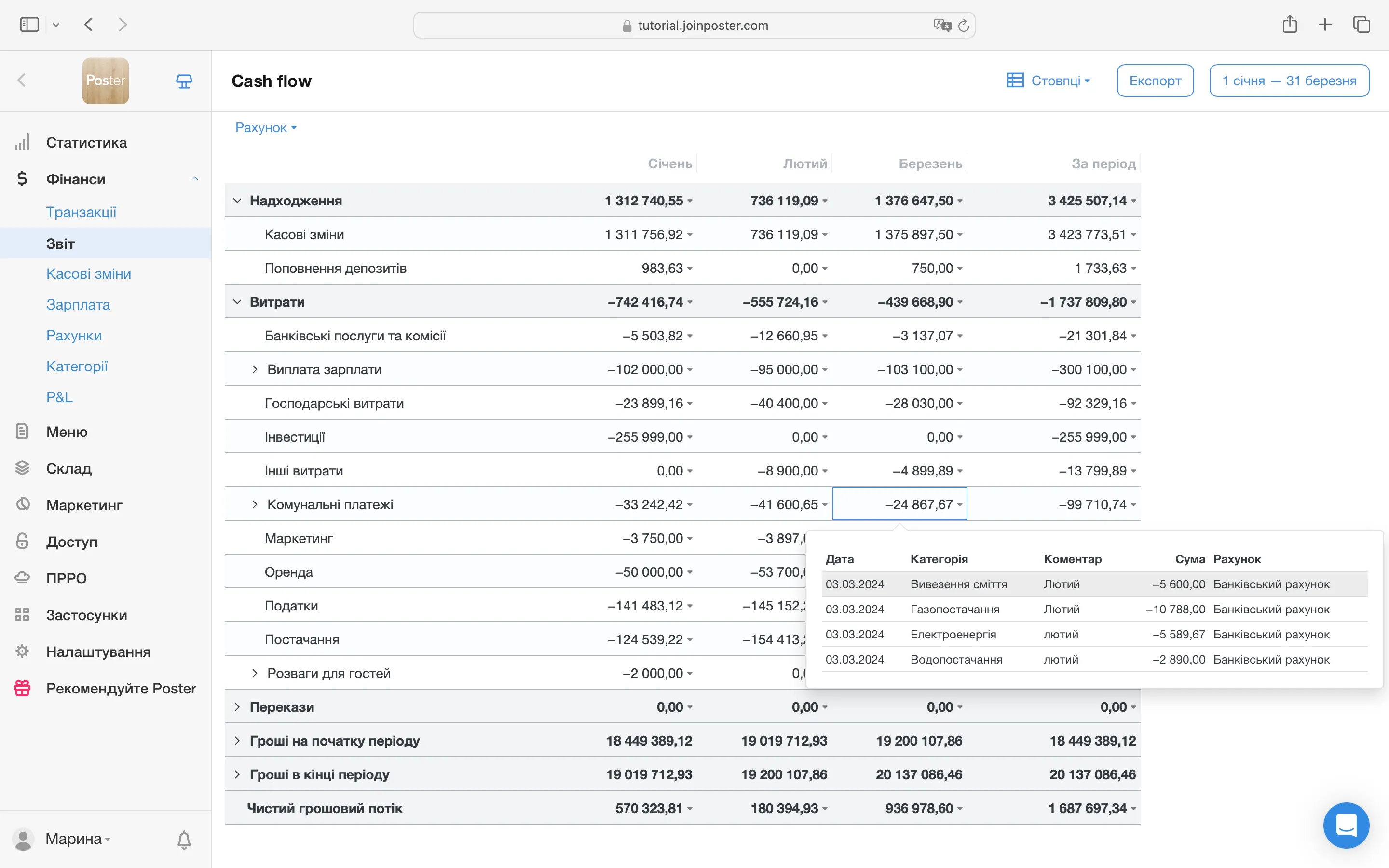Click the POS terminal icon beside the Poster logo

point(184,81)
